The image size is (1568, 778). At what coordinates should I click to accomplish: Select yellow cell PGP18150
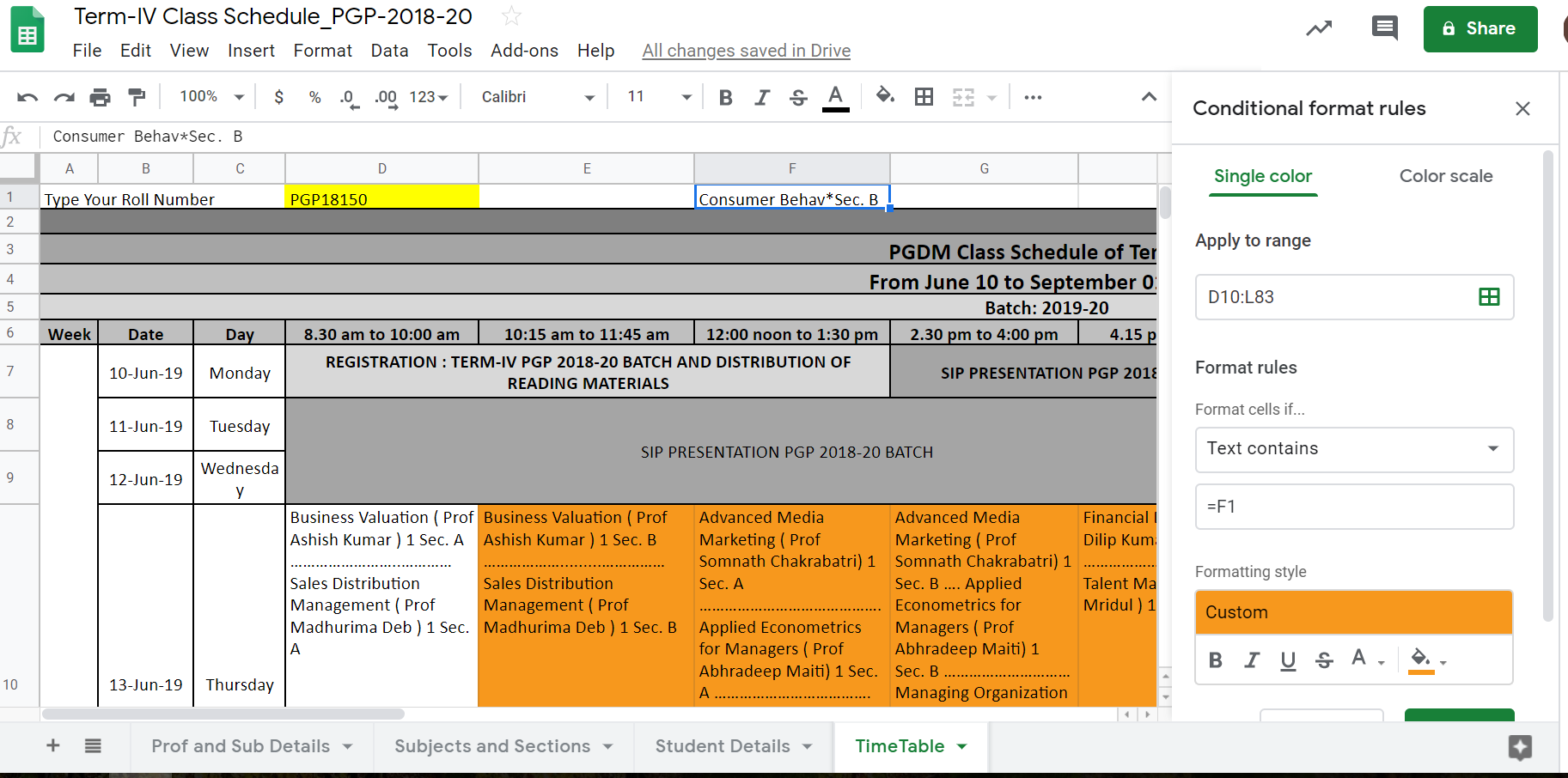tap(381, 198)
